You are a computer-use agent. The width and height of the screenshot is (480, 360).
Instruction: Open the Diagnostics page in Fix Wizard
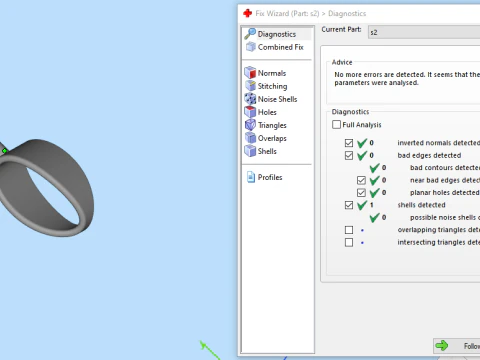click(x=277, y=34)
